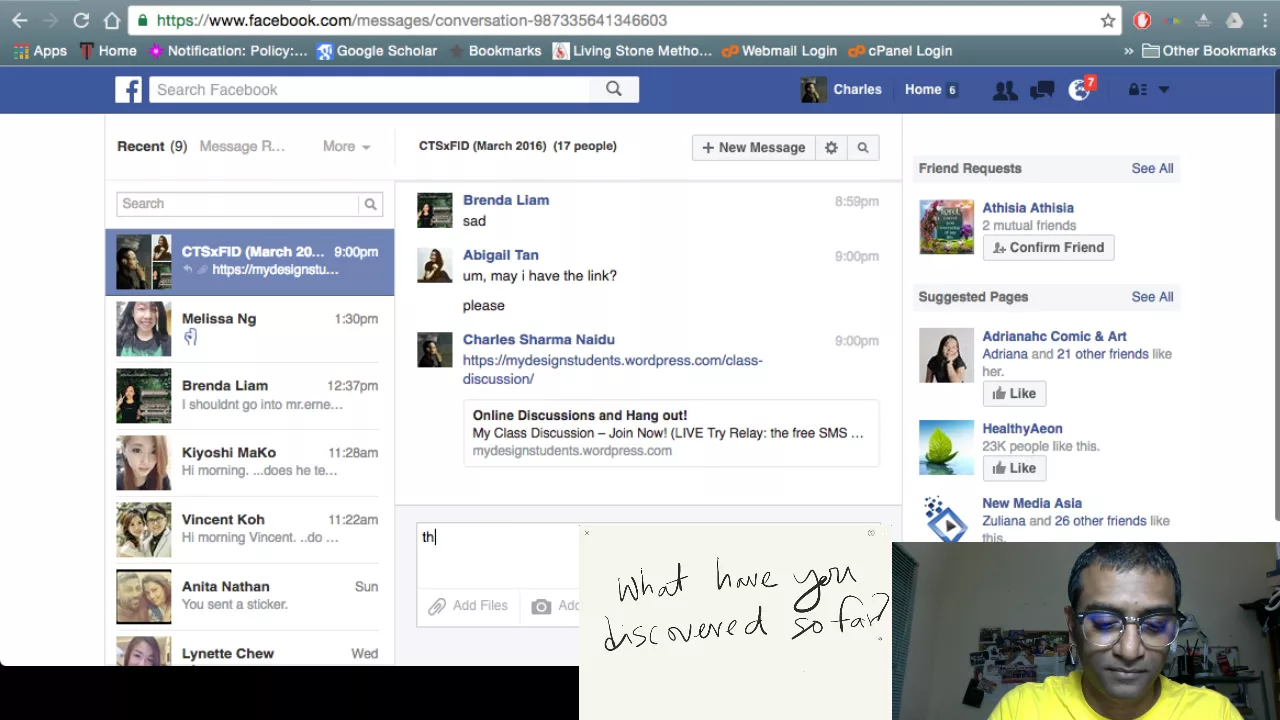See All suggested pages
The image size is (1280, 720).
click(1152, 297)
